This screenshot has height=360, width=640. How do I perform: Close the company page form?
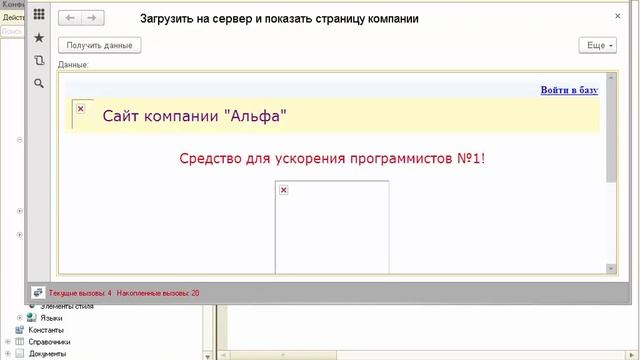[x=618, y=16]
